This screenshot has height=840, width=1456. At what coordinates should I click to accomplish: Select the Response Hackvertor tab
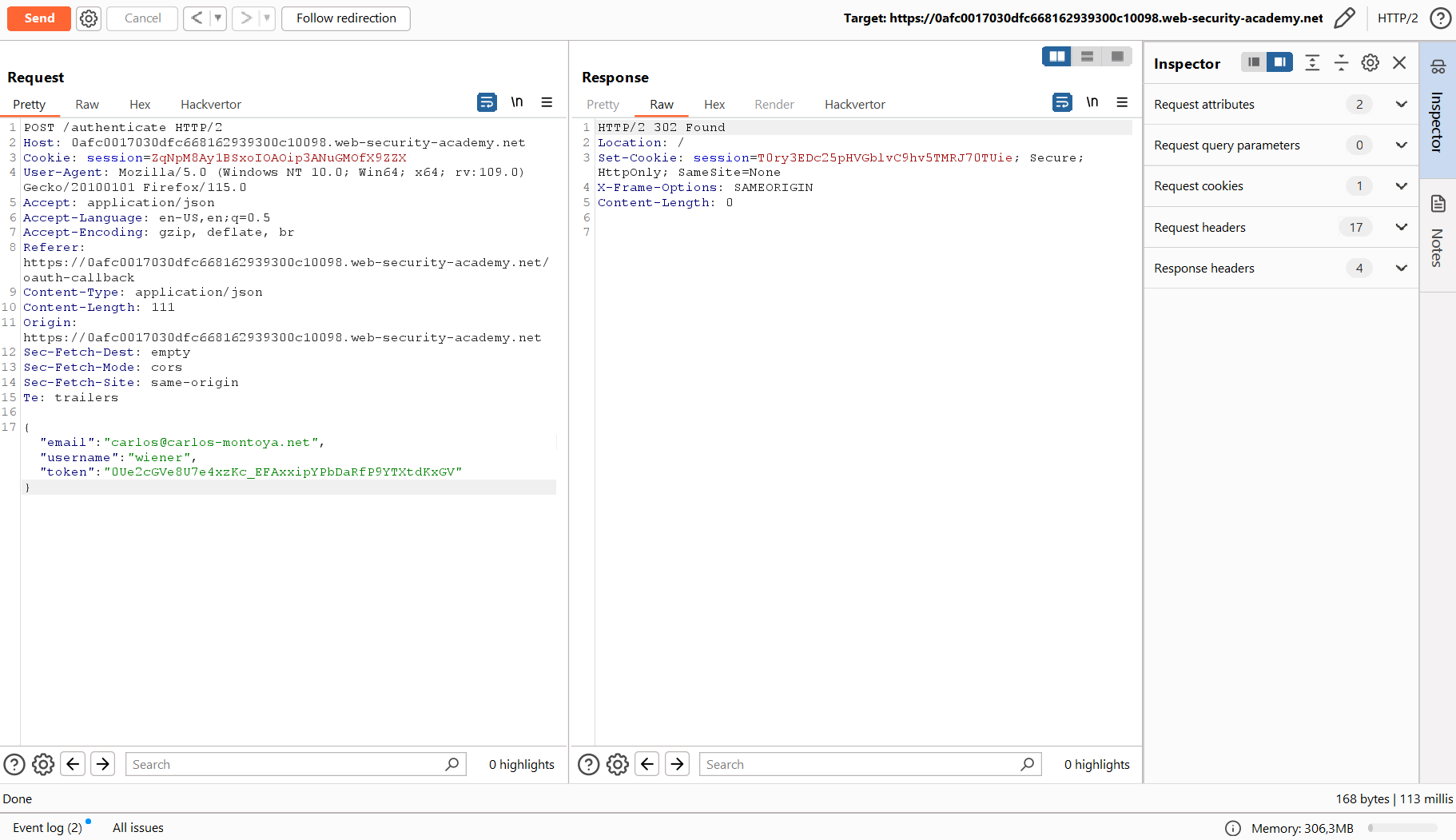pos(855,105)
